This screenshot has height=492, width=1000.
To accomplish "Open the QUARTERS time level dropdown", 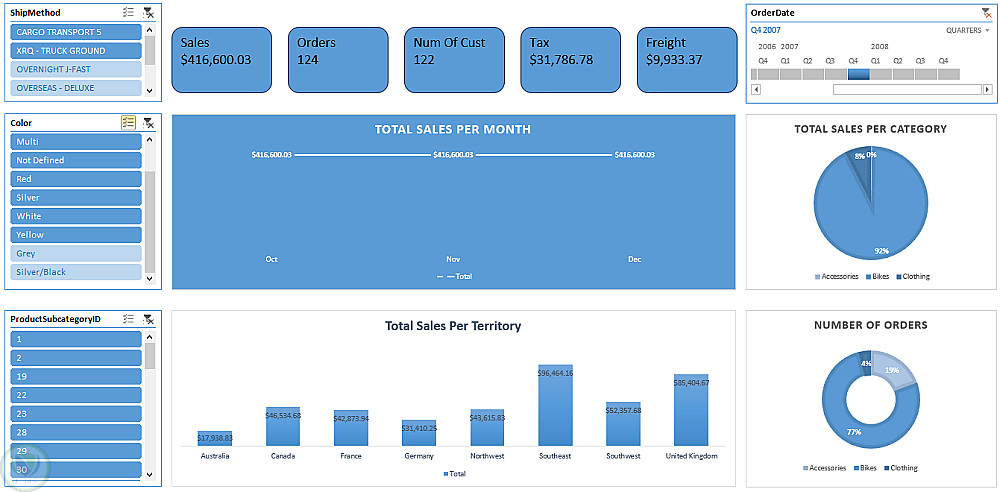I will [x=967, y=30].
